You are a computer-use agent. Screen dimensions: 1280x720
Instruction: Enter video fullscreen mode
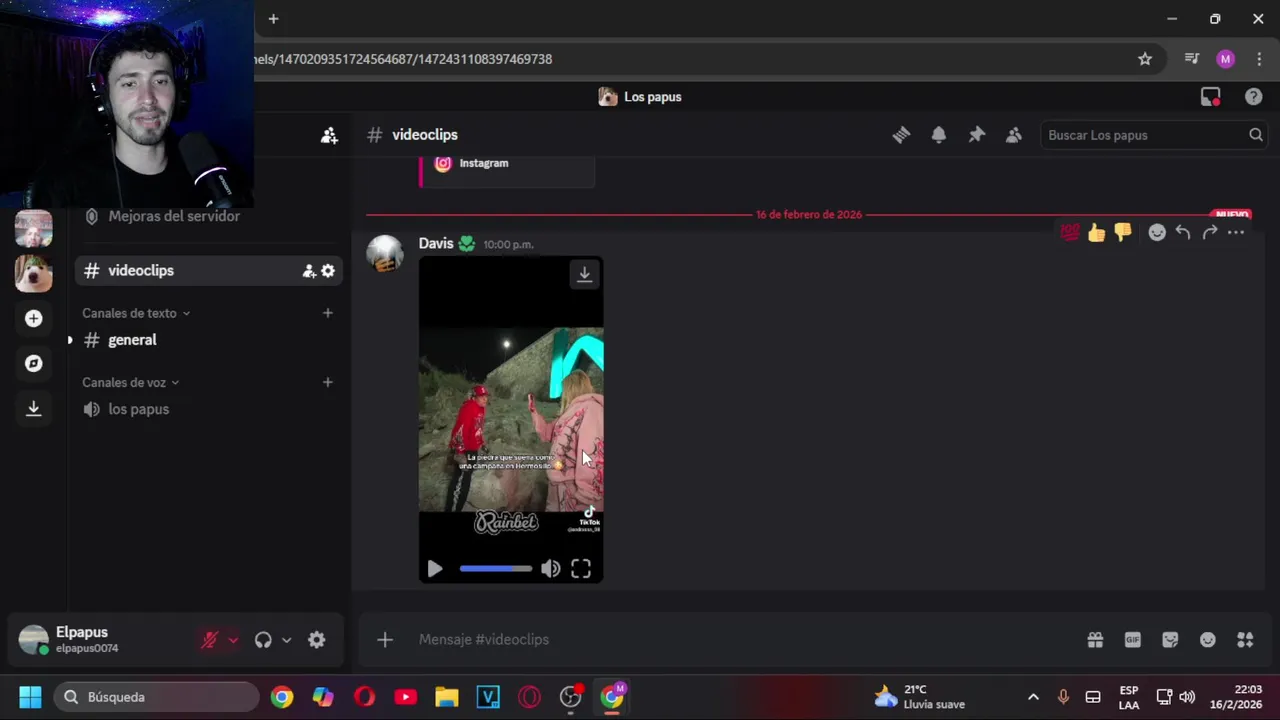pos(581,569)
